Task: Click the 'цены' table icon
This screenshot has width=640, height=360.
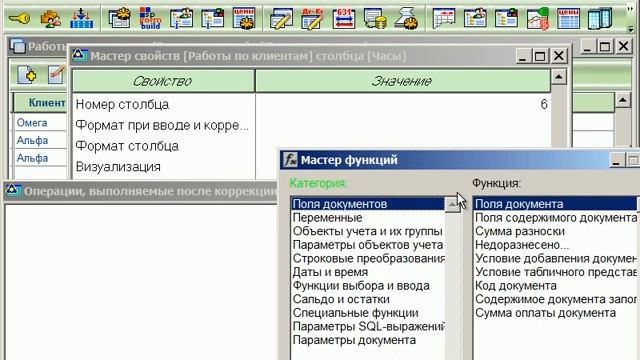Action: tap(569, 18)
